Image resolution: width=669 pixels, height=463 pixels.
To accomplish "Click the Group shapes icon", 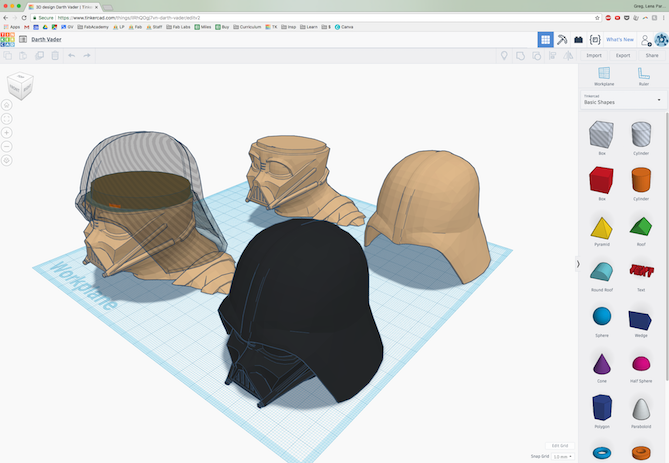I will (x=520, y=55).
